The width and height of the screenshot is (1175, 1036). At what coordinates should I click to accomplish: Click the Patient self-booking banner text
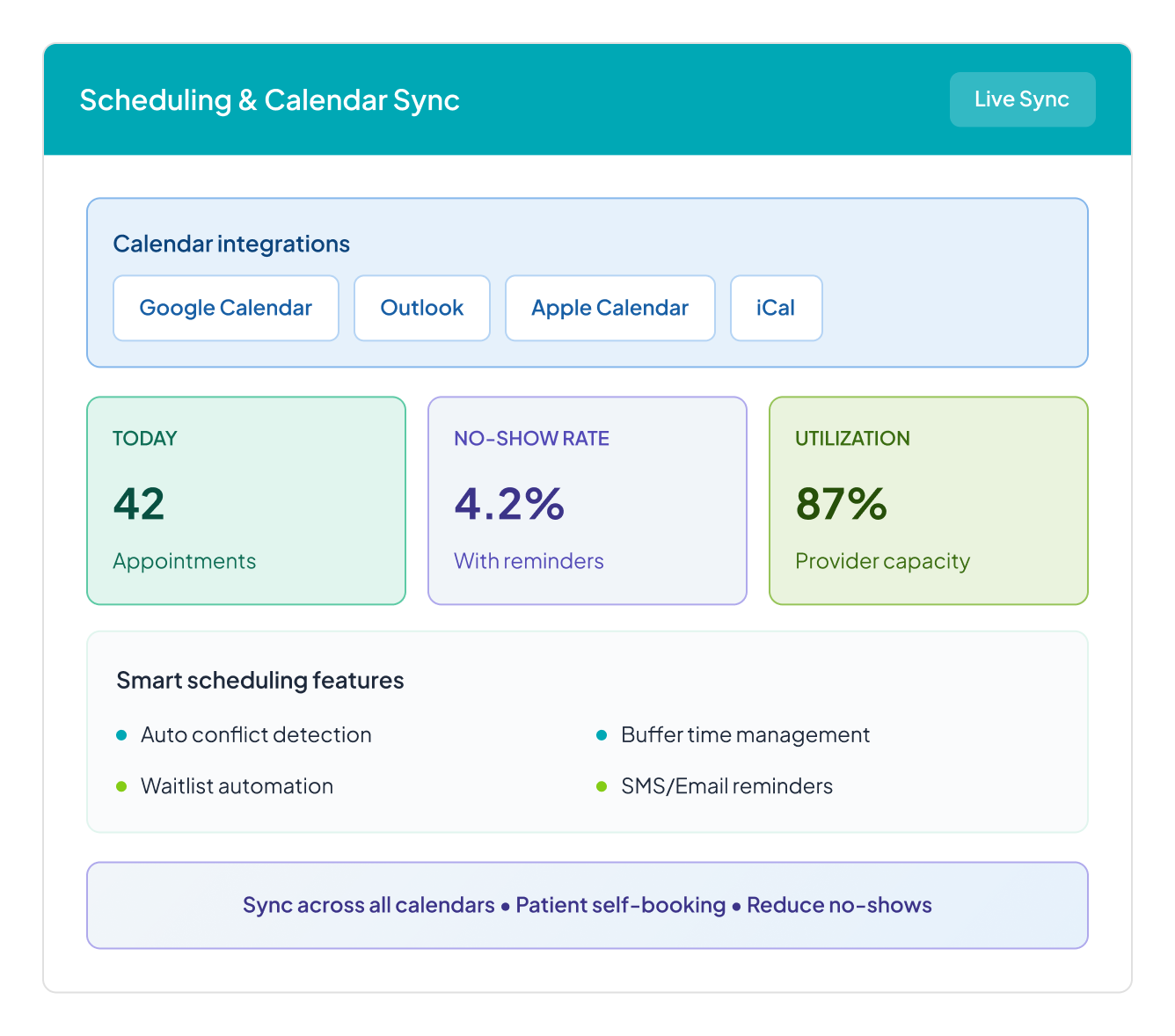click(620, 905)
